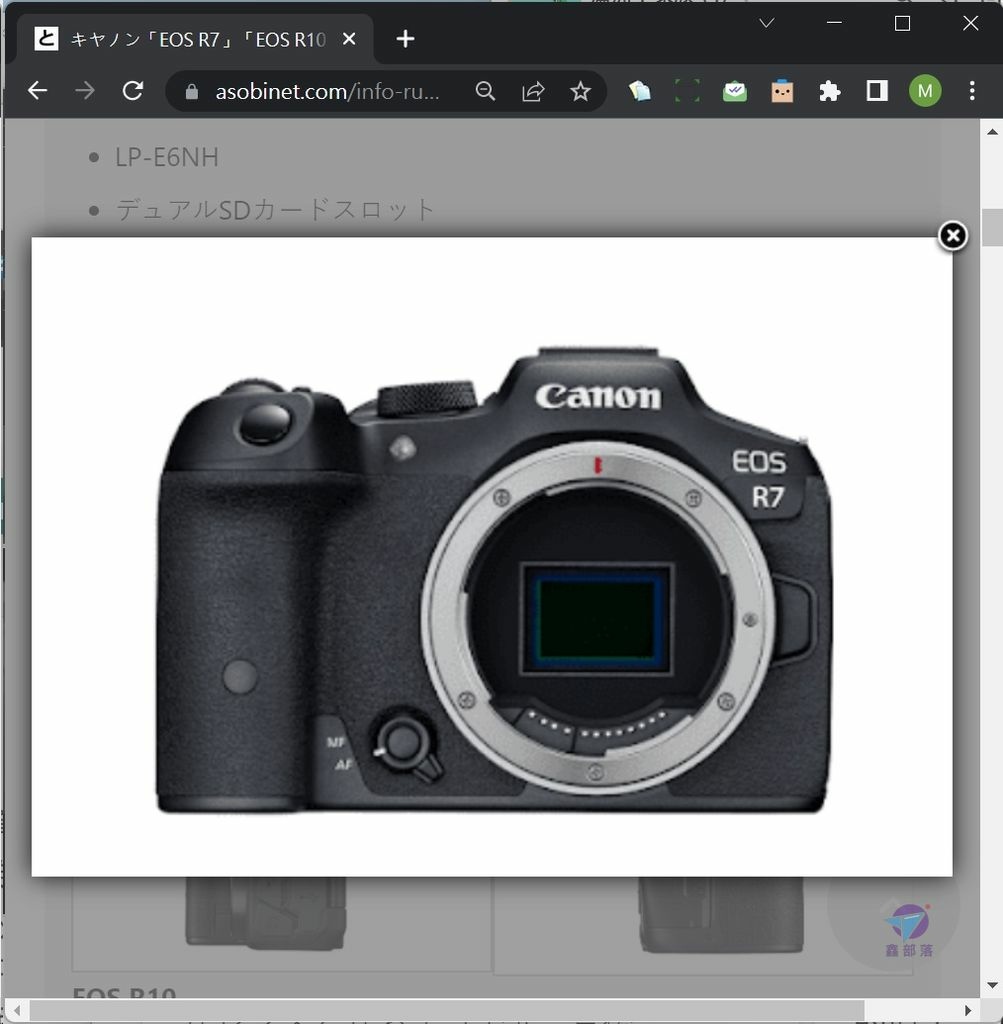Share this page
This screenshot has height=1024, width=1003.
pyautogui.click(x=533, y=91)
